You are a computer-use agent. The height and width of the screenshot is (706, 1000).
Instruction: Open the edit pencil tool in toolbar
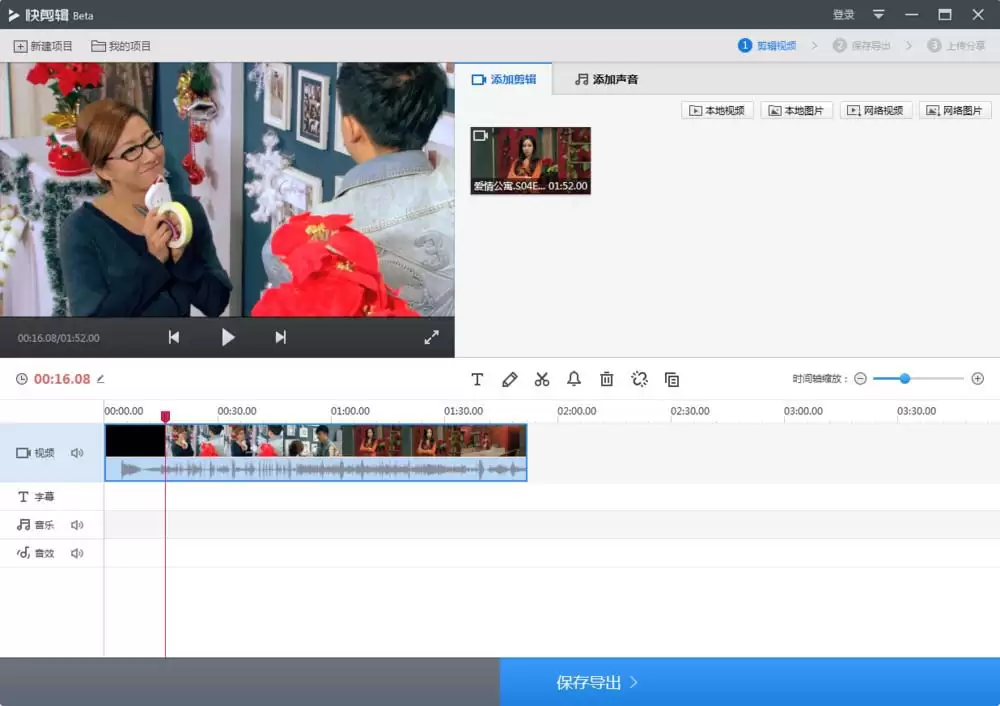point(510,379)
